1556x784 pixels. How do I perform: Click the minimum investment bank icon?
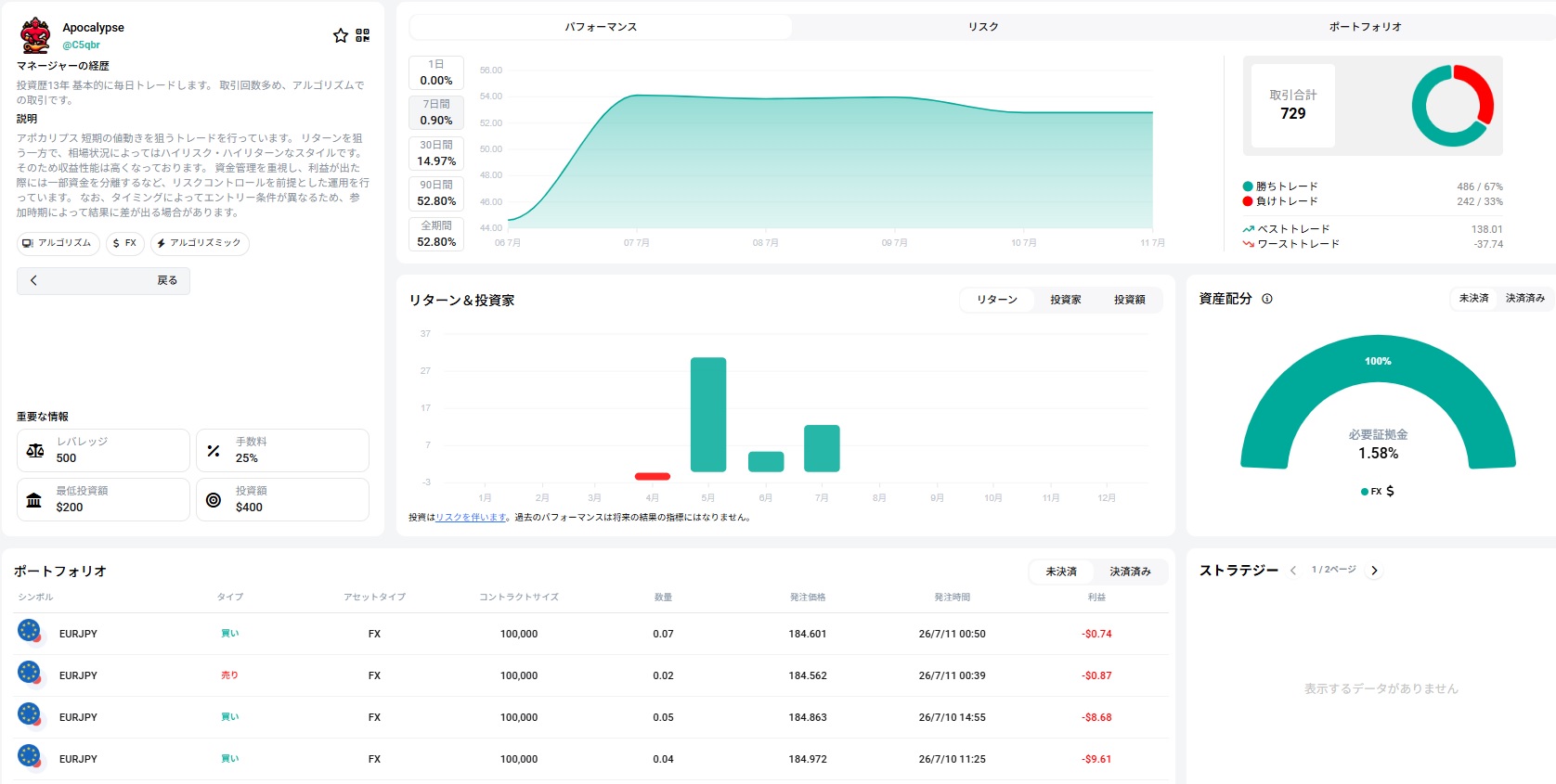point(34,500)
